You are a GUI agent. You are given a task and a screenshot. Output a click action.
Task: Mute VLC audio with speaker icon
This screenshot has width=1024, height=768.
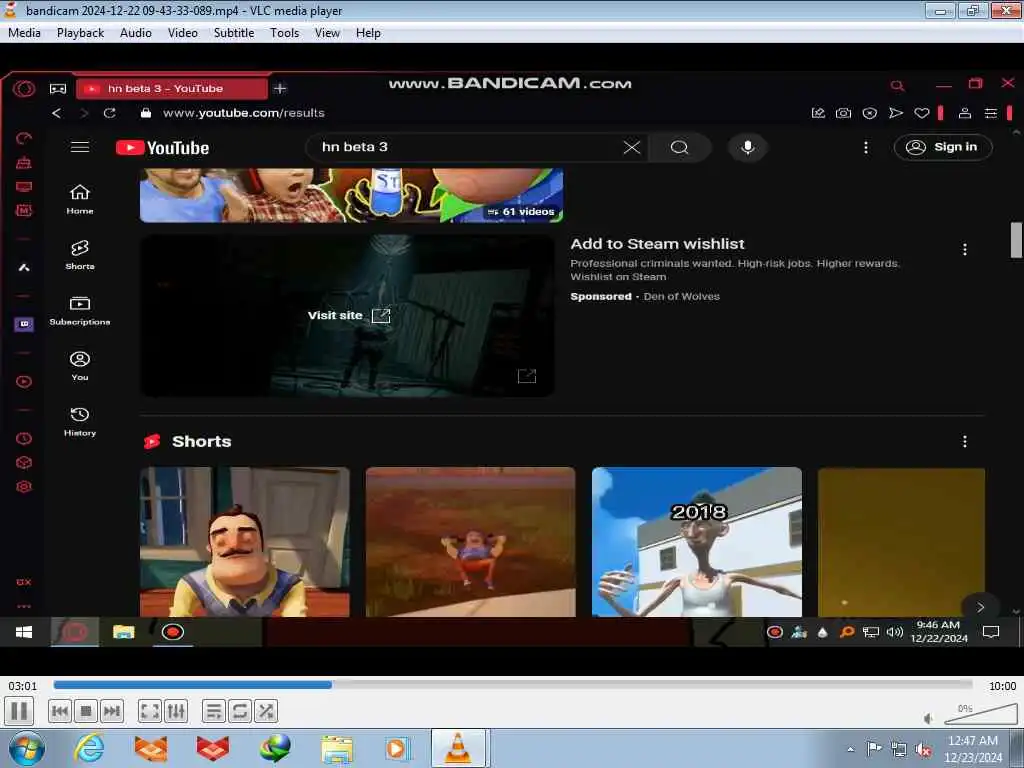coord(928,718)
